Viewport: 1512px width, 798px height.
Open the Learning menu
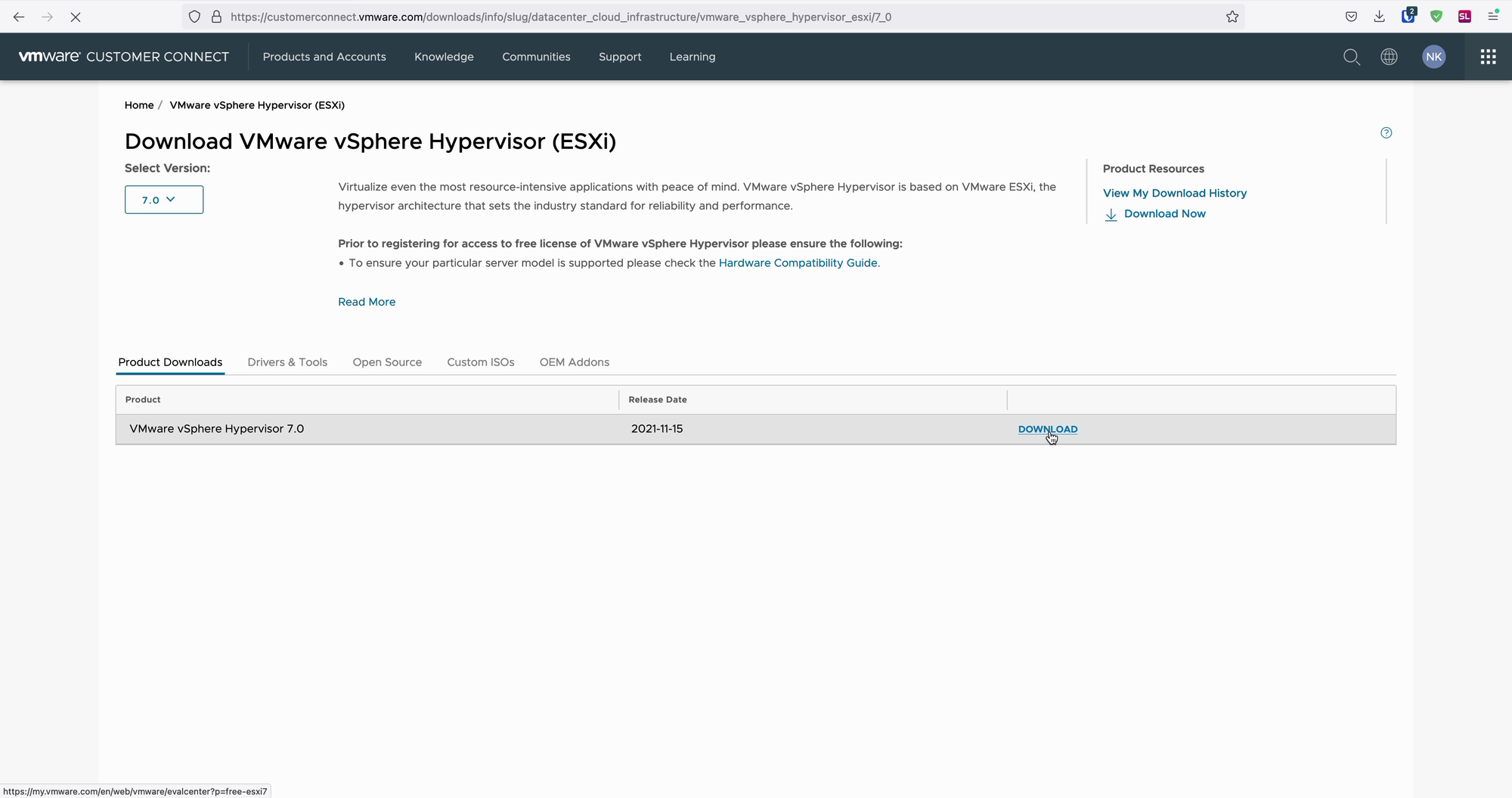[692, 57]
